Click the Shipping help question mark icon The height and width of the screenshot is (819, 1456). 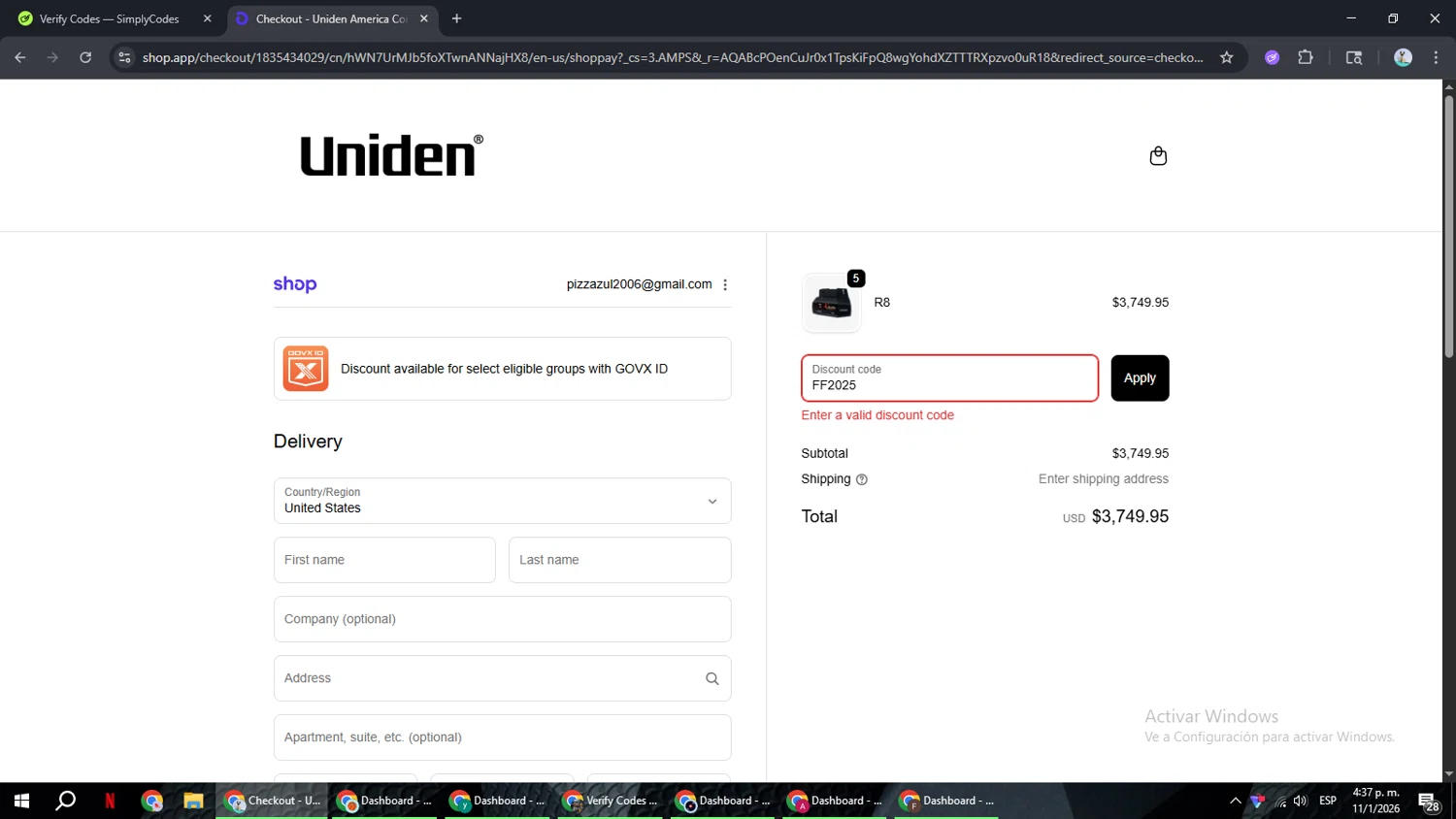coord(862,479)
